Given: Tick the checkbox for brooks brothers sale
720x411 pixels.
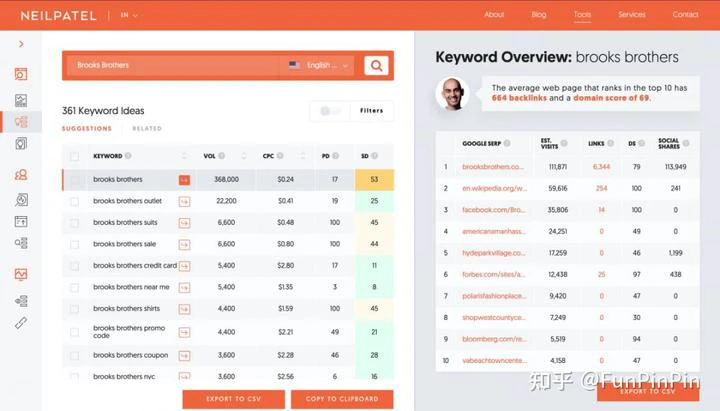Looking at the screenshot, I should (74, 245).
